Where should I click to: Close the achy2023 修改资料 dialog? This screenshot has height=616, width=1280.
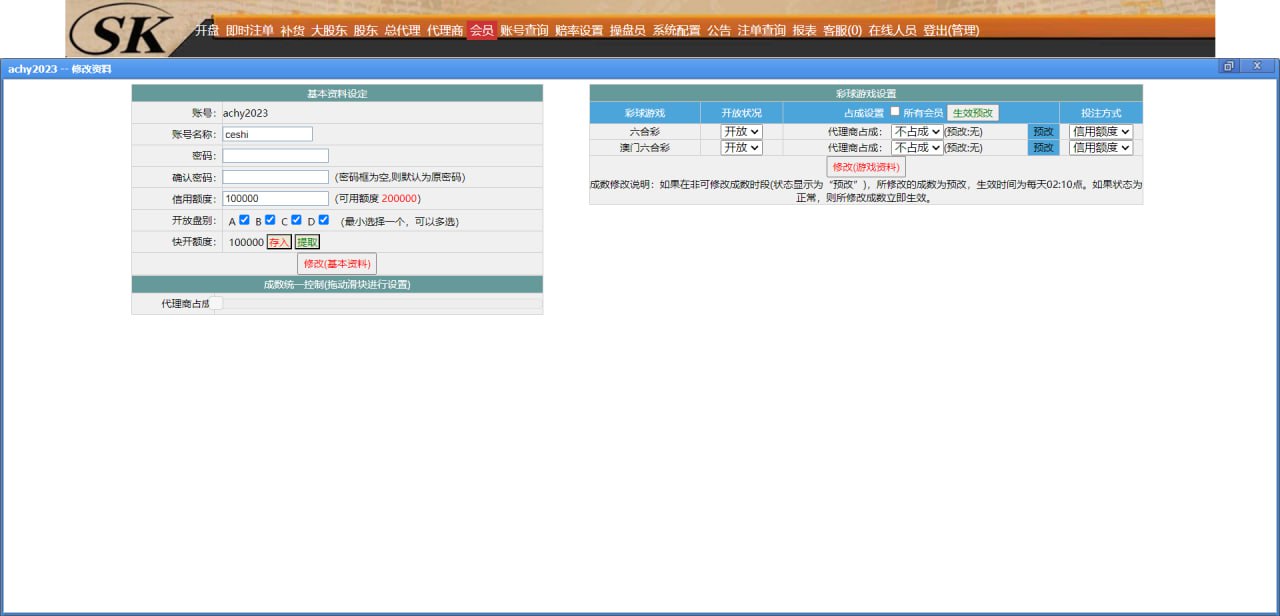pyautogui.click(x=1257, y=66)
